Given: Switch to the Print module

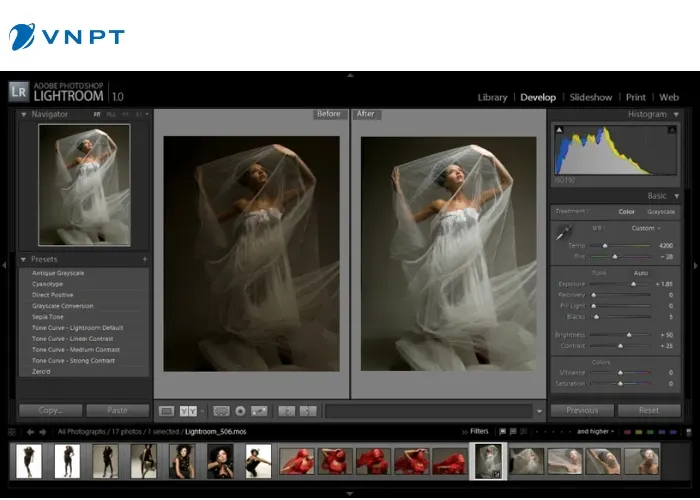Looking at the screenshot, I should point(636,97).
